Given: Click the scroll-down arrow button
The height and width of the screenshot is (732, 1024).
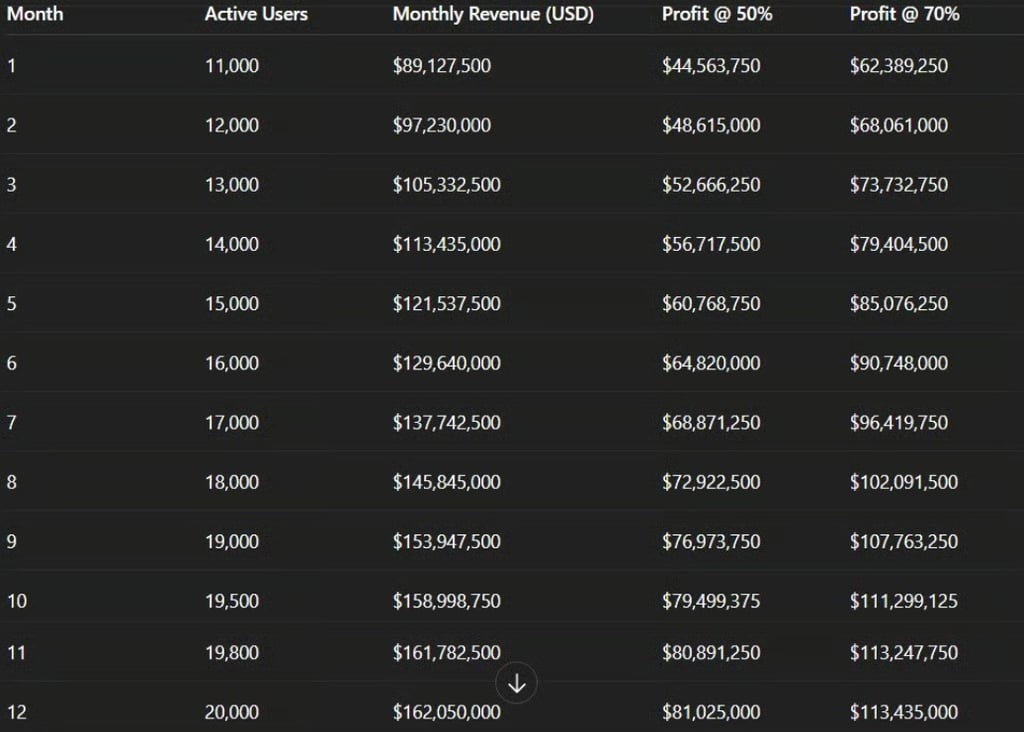Looking at the screenshot, I should coord(517,684).
